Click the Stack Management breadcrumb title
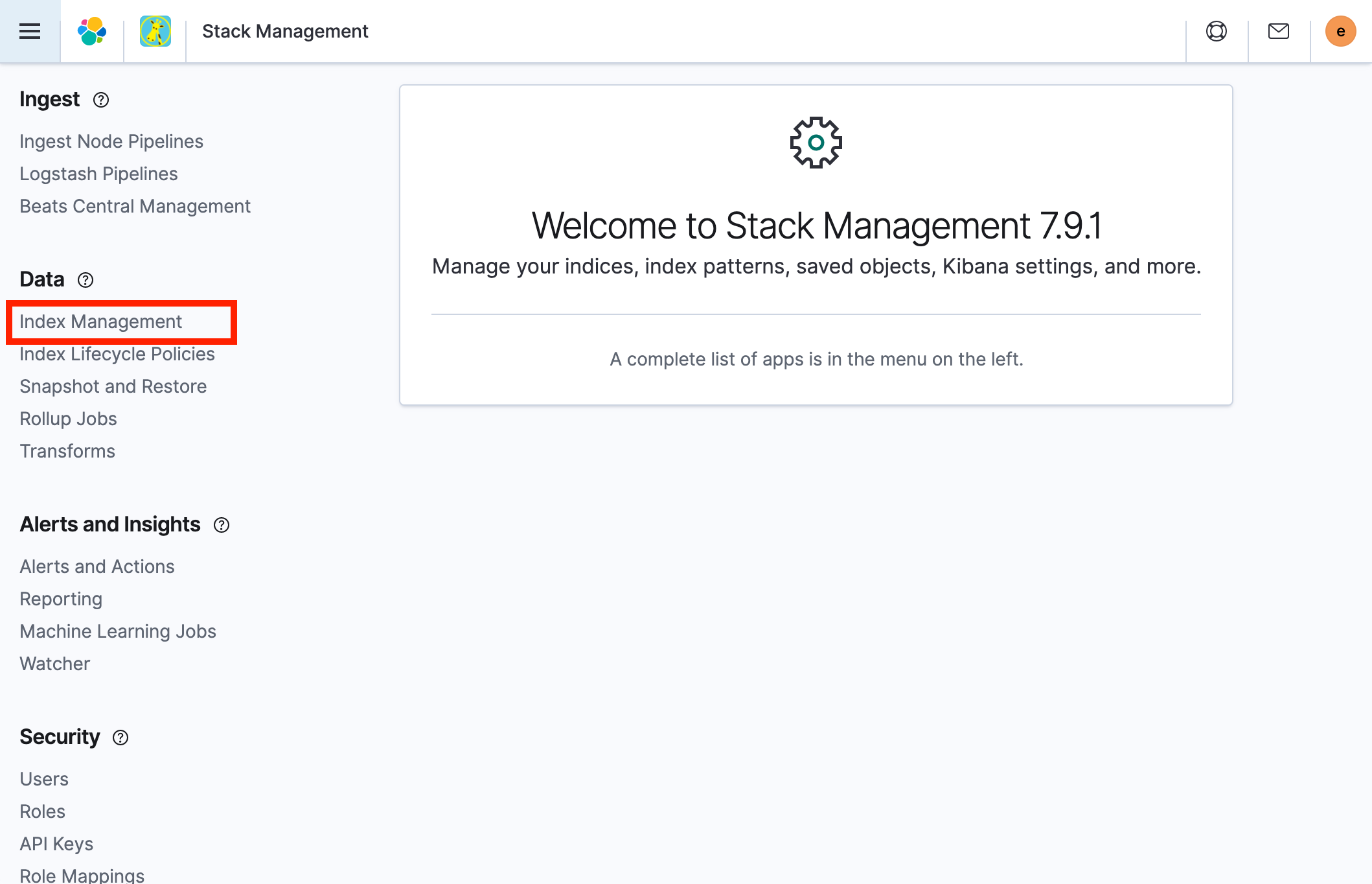The width and height of the screenshot is (1372, 884). (285, 31)
